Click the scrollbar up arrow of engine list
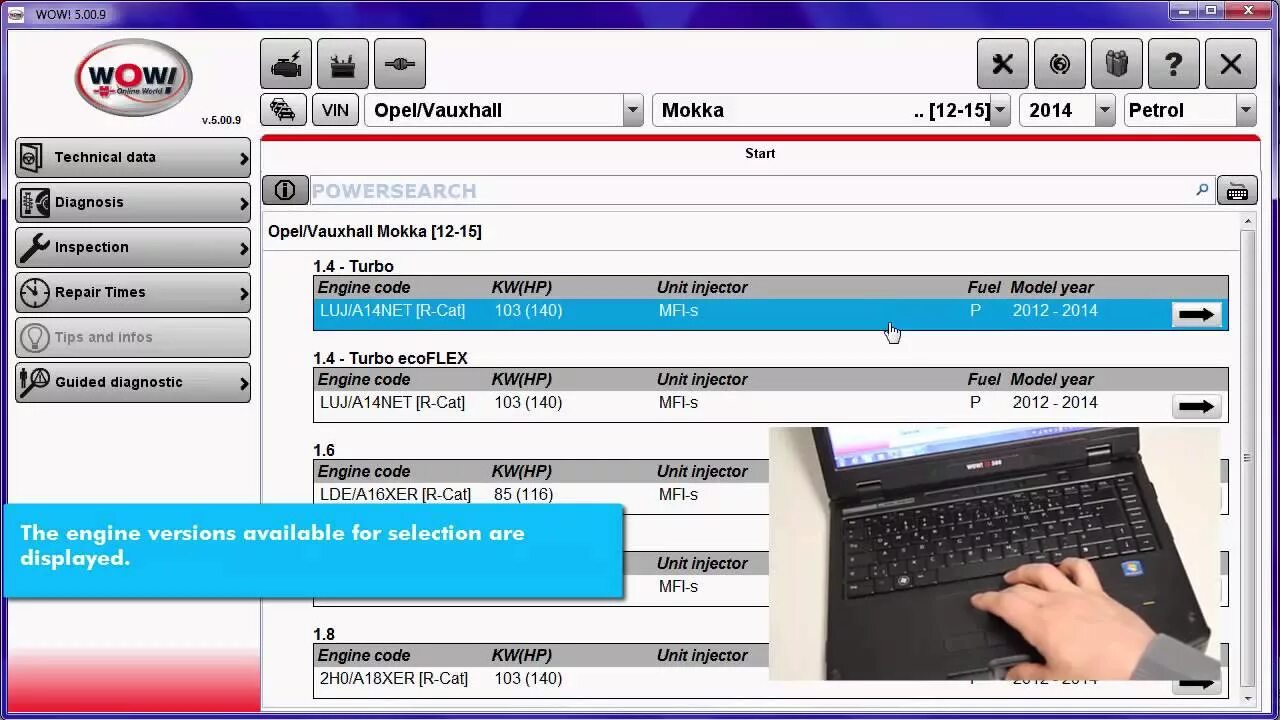Viewport: 1280px width, 720px height. 1247,222
